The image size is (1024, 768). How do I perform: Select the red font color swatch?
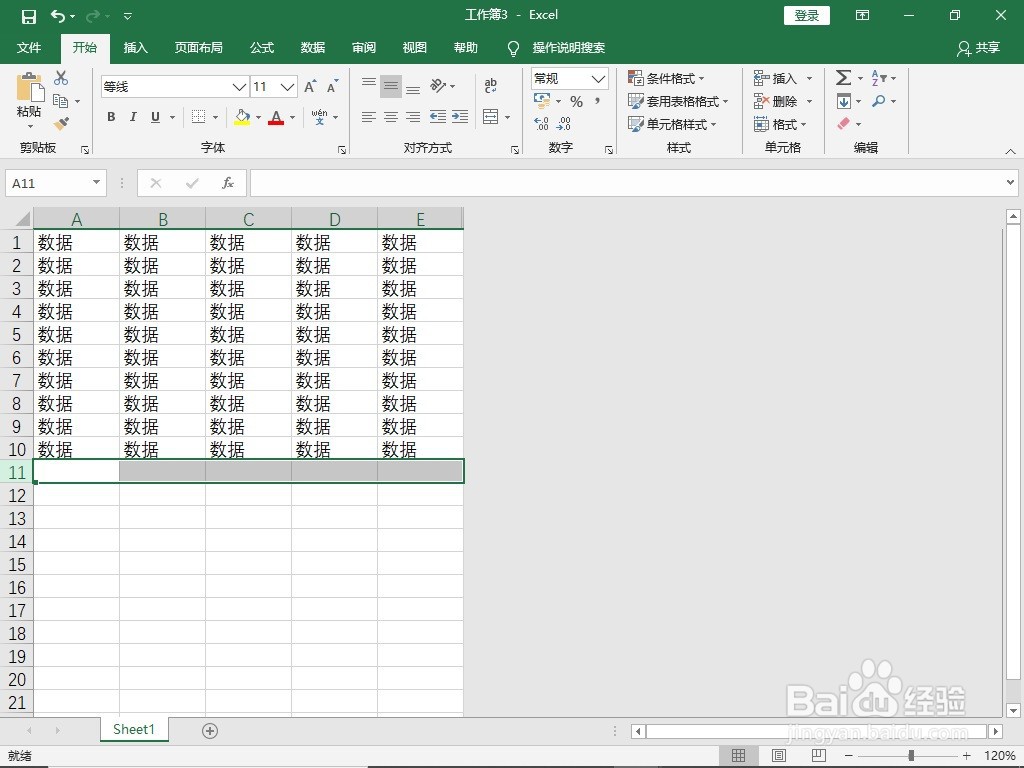point(276,117)
